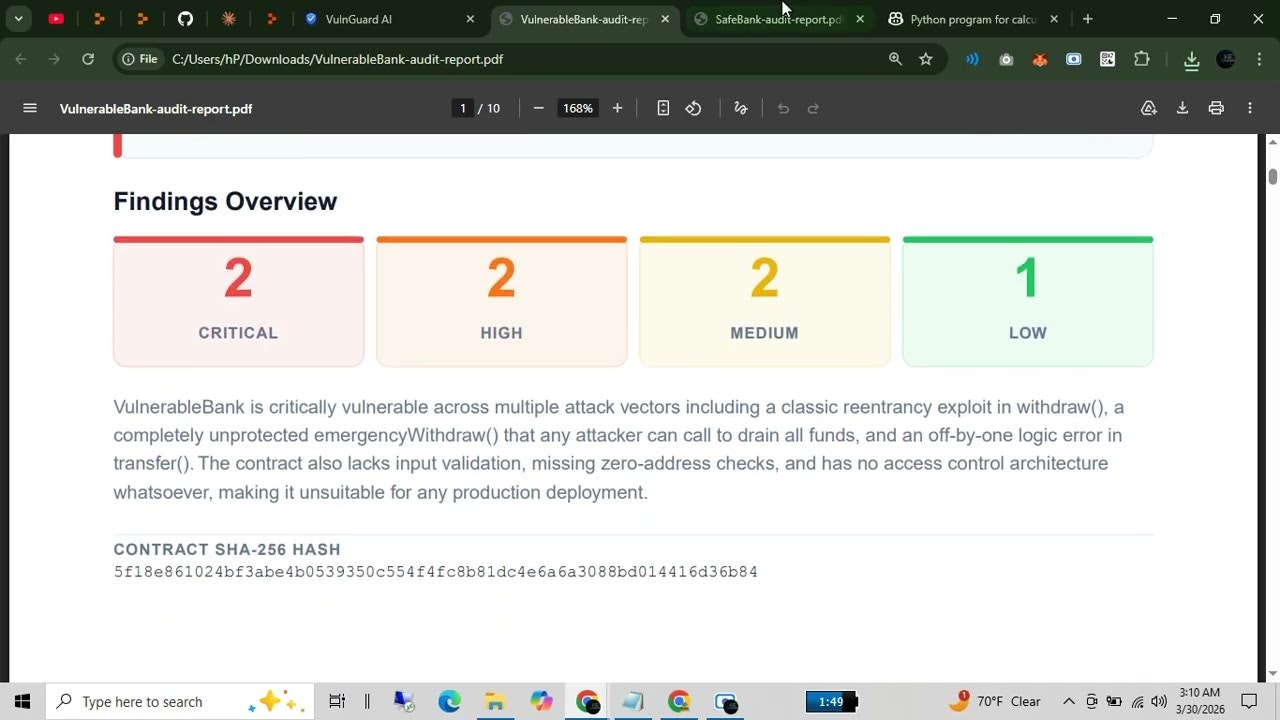The image size is (1280, 720).
Task: Switch to fit-to-page view mode
Action: pos(663,108)
